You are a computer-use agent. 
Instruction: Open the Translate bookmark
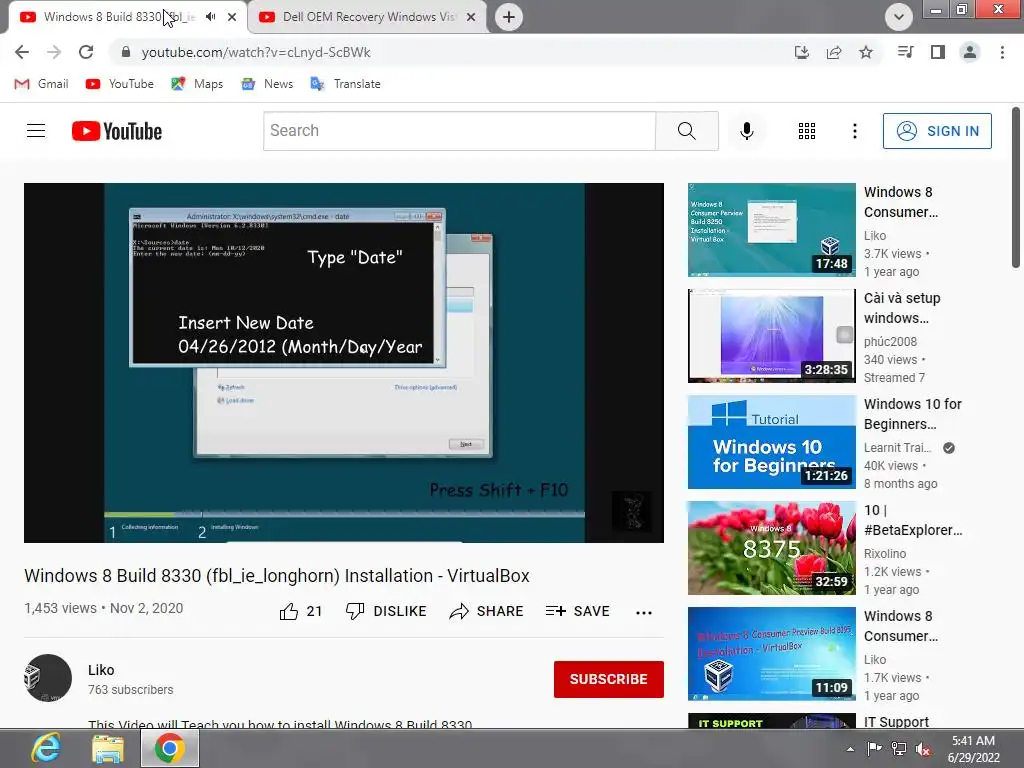[x=345, y=84]
